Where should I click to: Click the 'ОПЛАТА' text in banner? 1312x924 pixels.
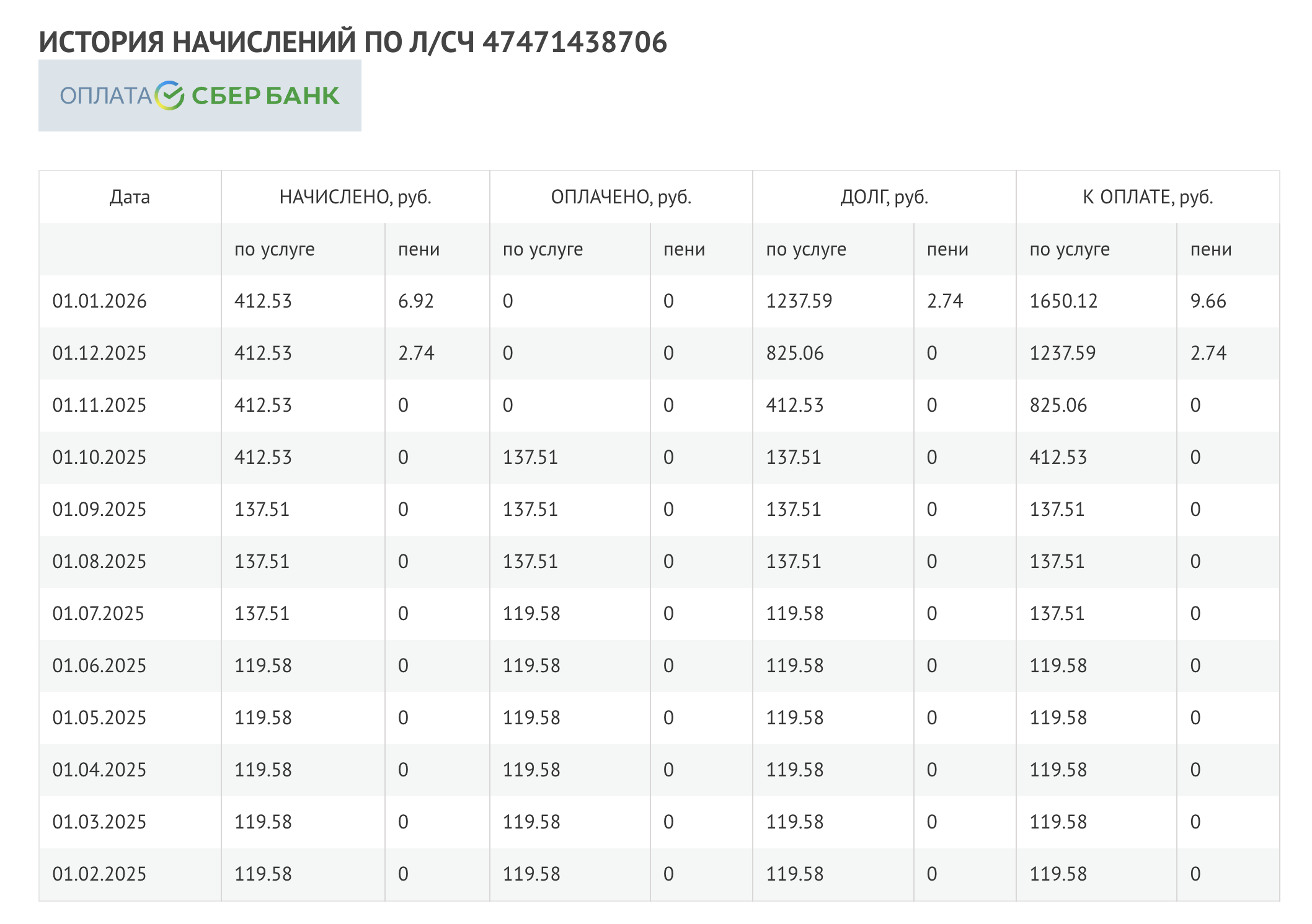point(105,96)
